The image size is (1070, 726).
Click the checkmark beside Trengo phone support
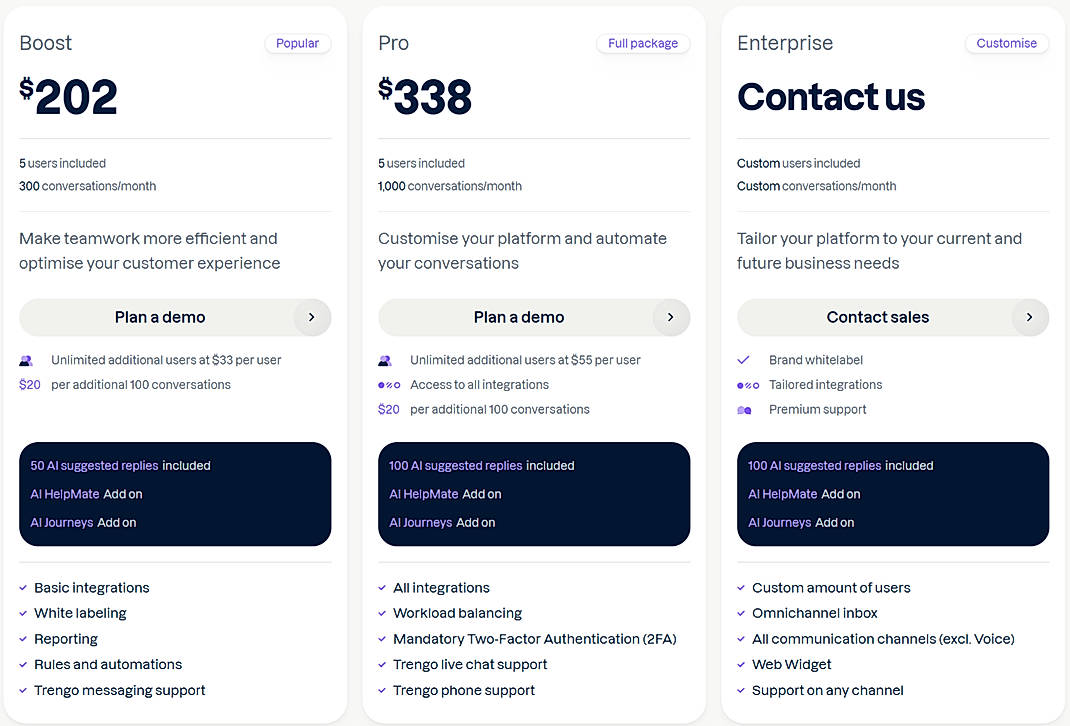(x=382, y=690)
